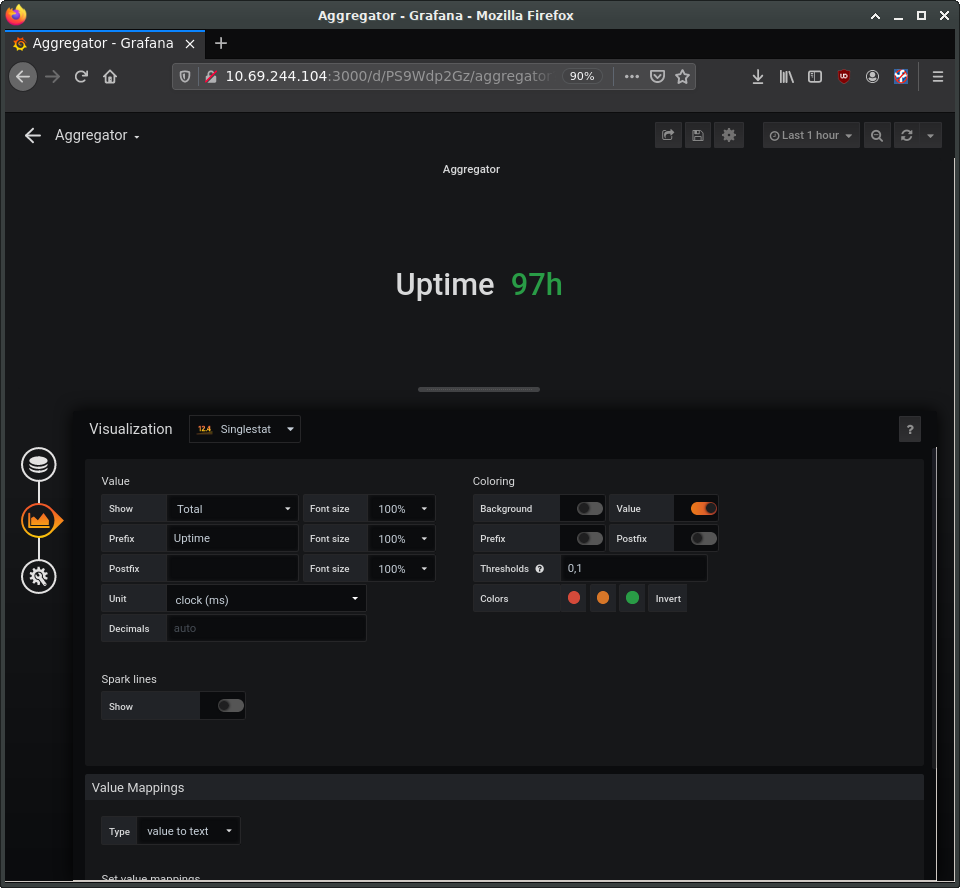This screenshot has height=888, width=960.
Task: Click the green threshold color swatch
Action: coord(632,598)
